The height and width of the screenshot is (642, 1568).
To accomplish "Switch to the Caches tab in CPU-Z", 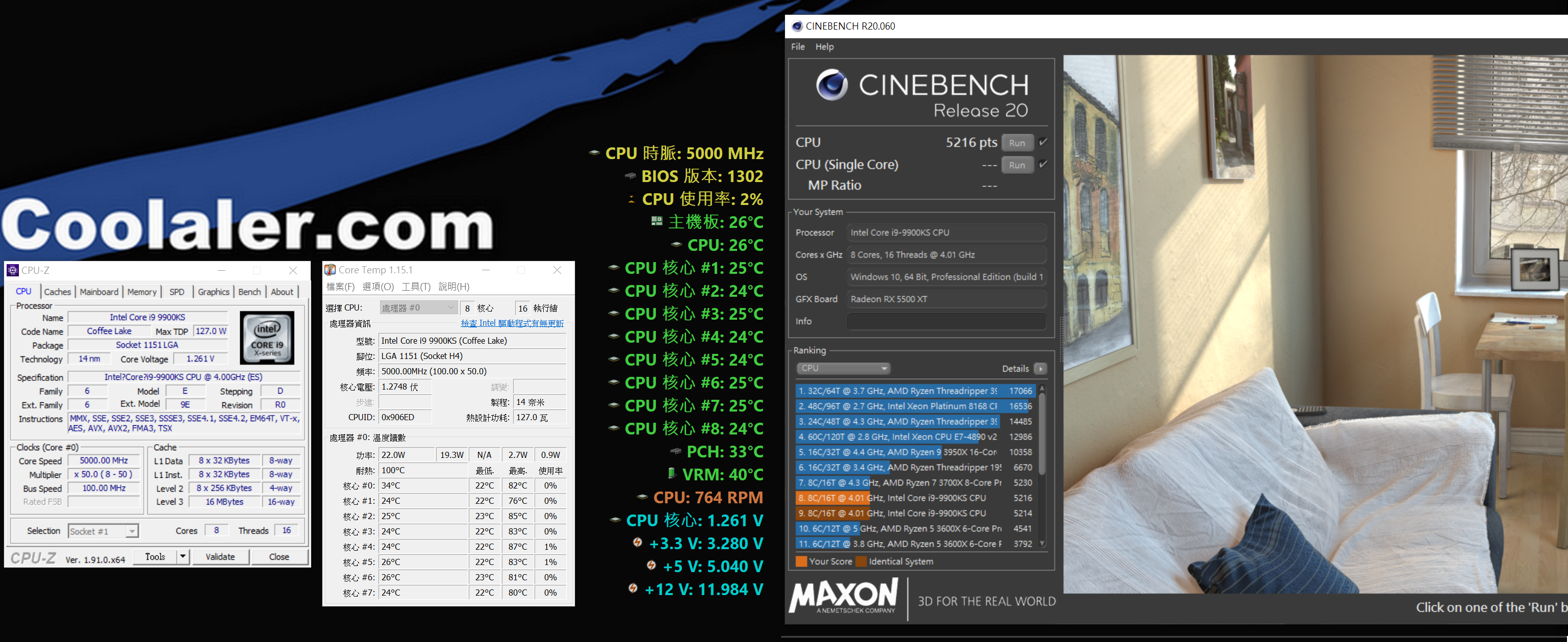I will pos(57,292).
